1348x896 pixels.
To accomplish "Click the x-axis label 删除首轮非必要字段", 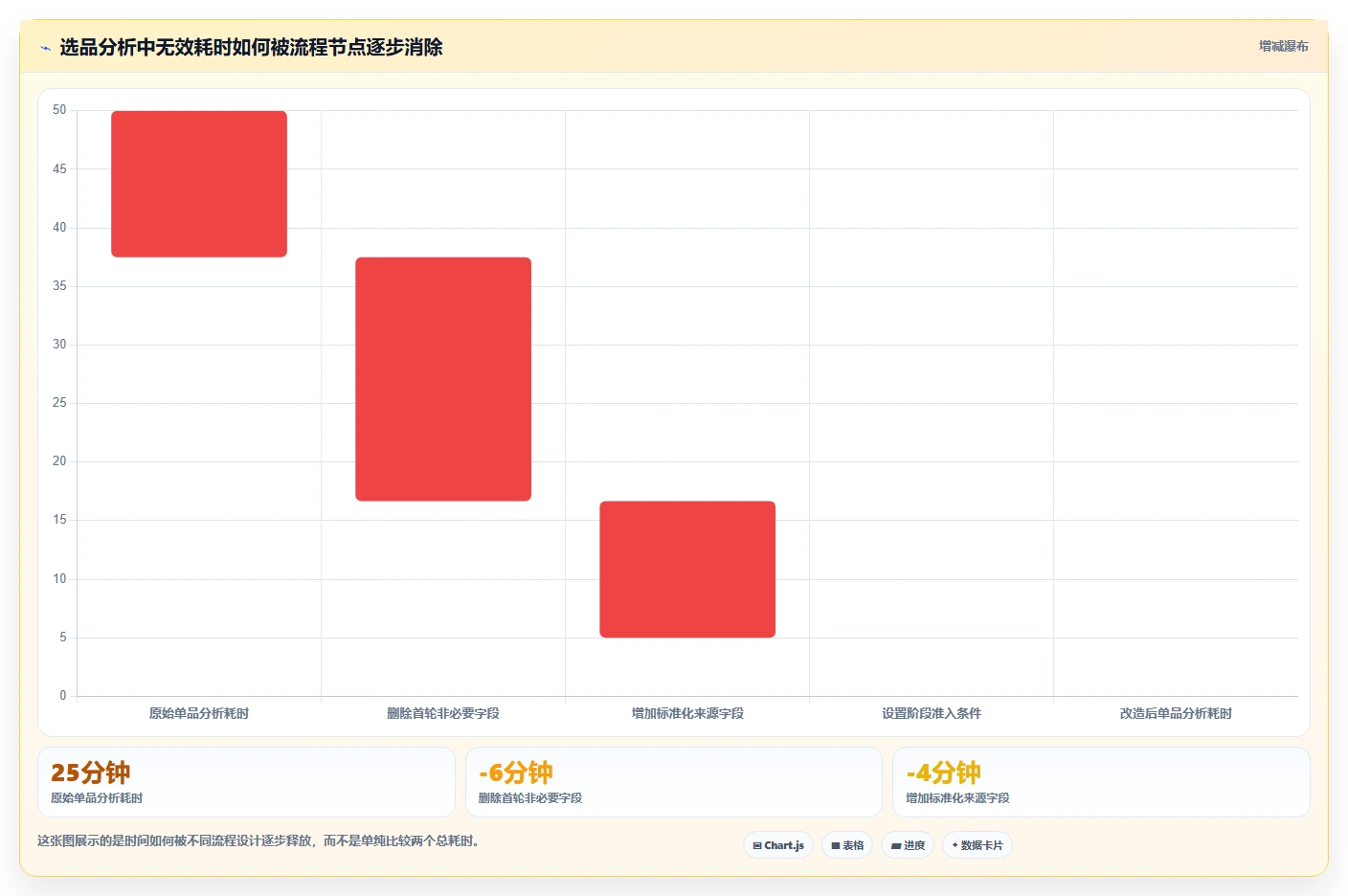I will [x=443, y=713].
